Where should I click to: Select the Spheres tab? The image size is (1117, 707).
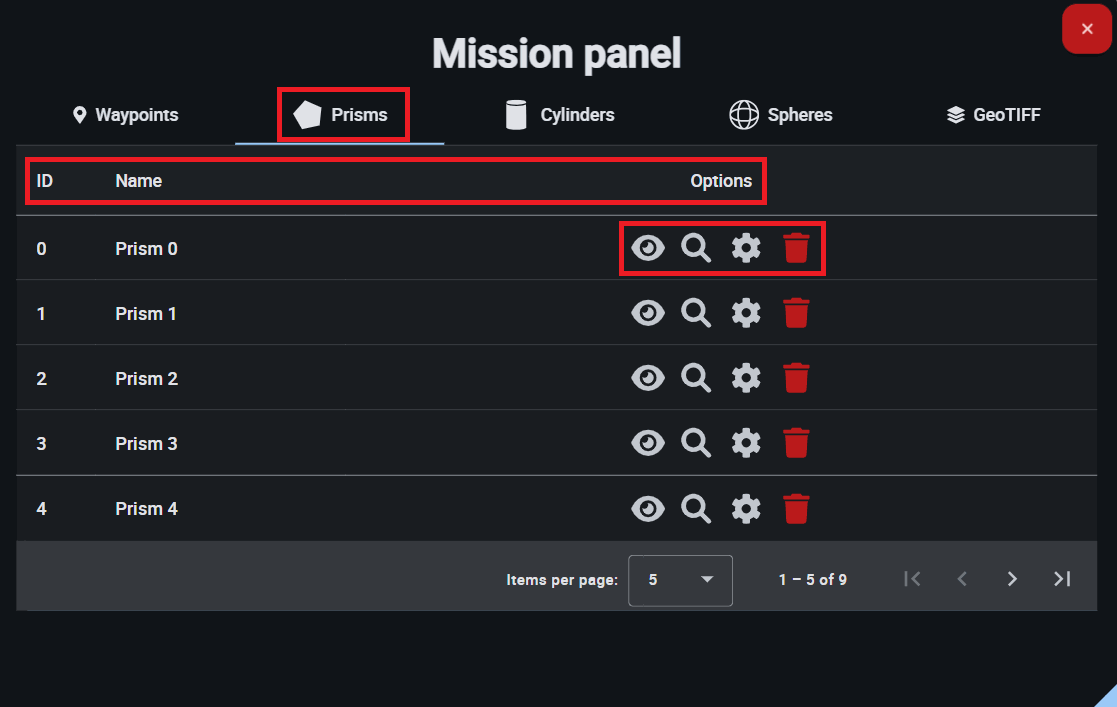pyautogui.click(x=781, y=115)
